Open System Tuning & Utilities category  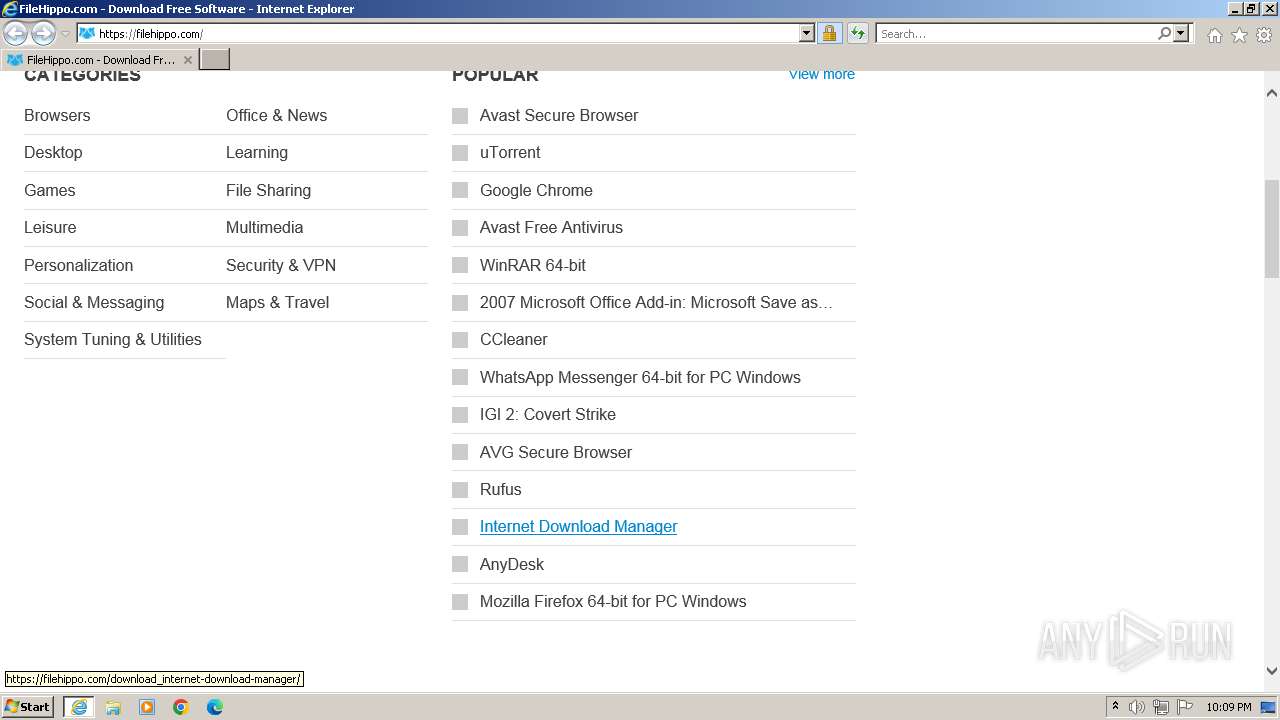click(113, 339)
